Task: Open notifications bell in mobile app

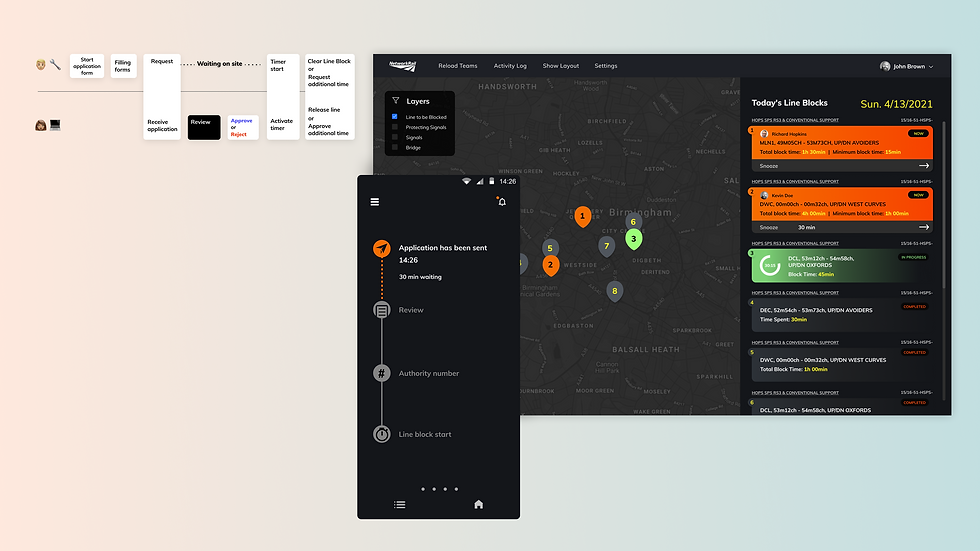Action: pos(501,201)
